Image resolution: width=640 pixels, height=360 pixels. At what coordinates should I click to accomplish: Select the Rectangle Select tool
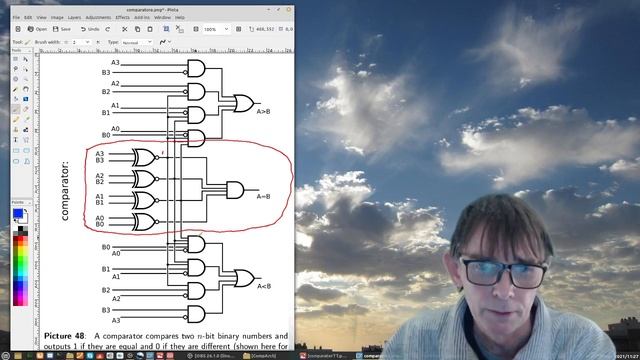[x=16, y=59]
